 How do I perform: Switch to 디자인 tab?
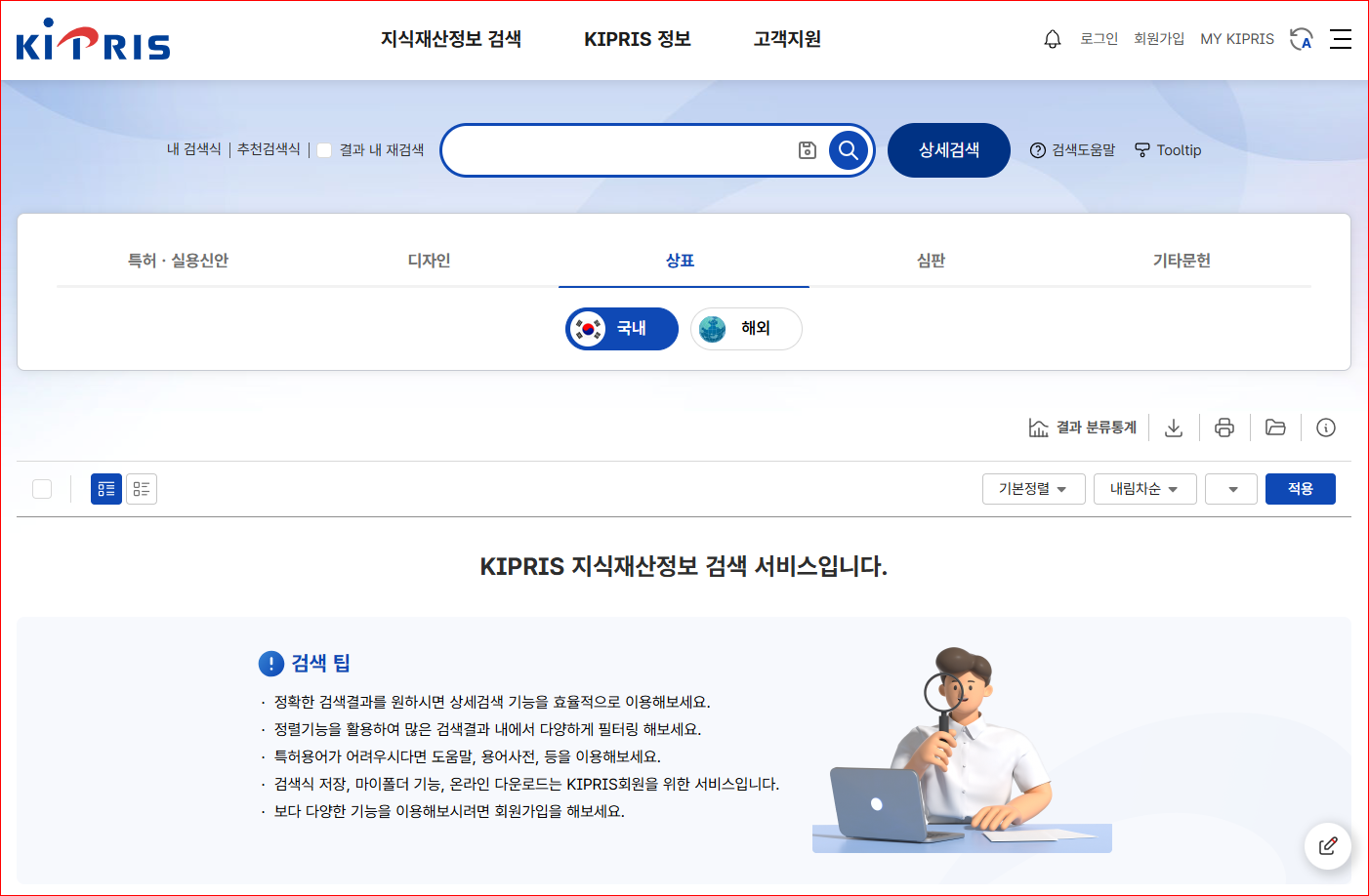(x=429, y=261)
